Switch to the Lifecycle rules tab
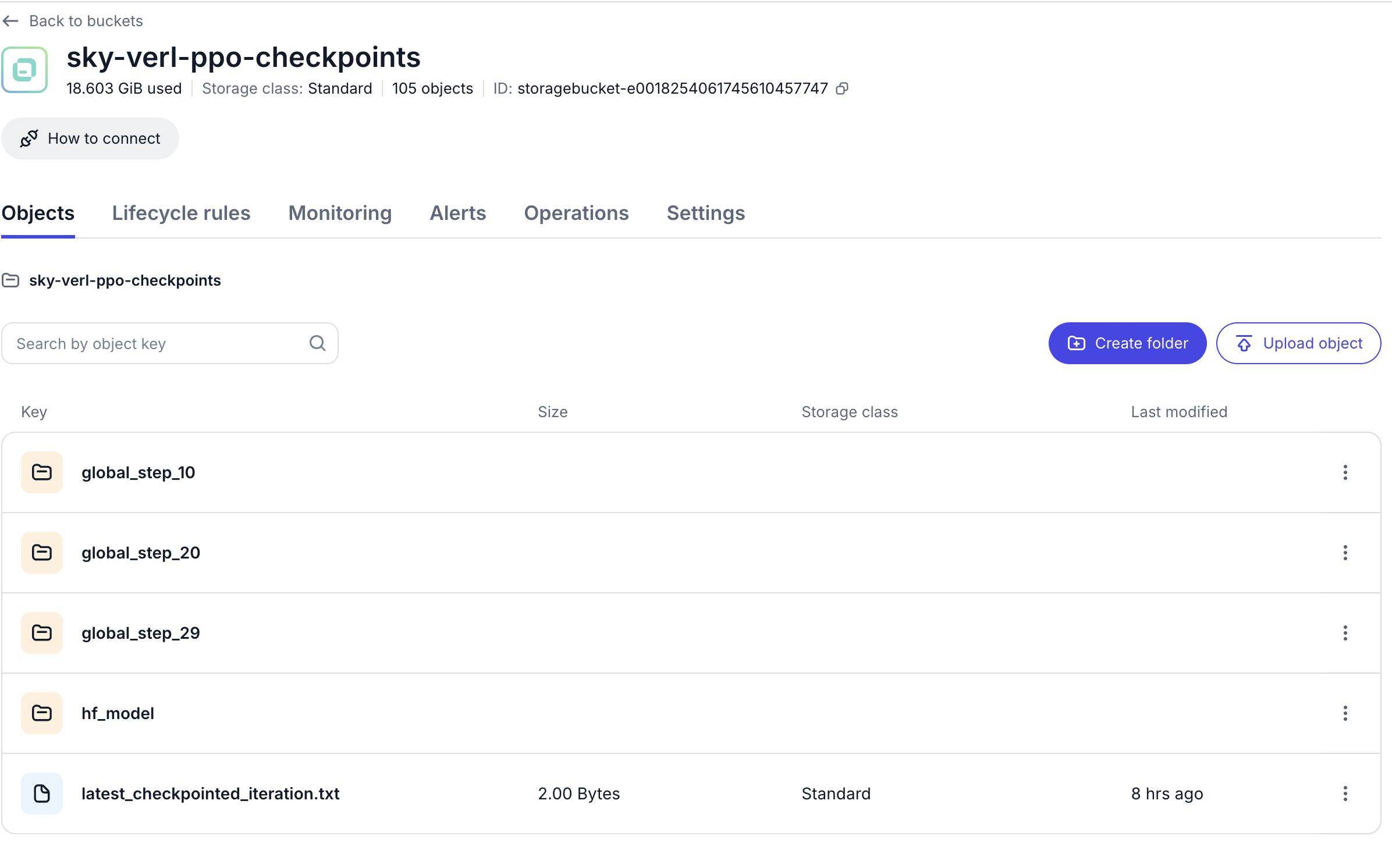Image resolution: width=1392 pixels, height=868 pixels. coord(181,213)
